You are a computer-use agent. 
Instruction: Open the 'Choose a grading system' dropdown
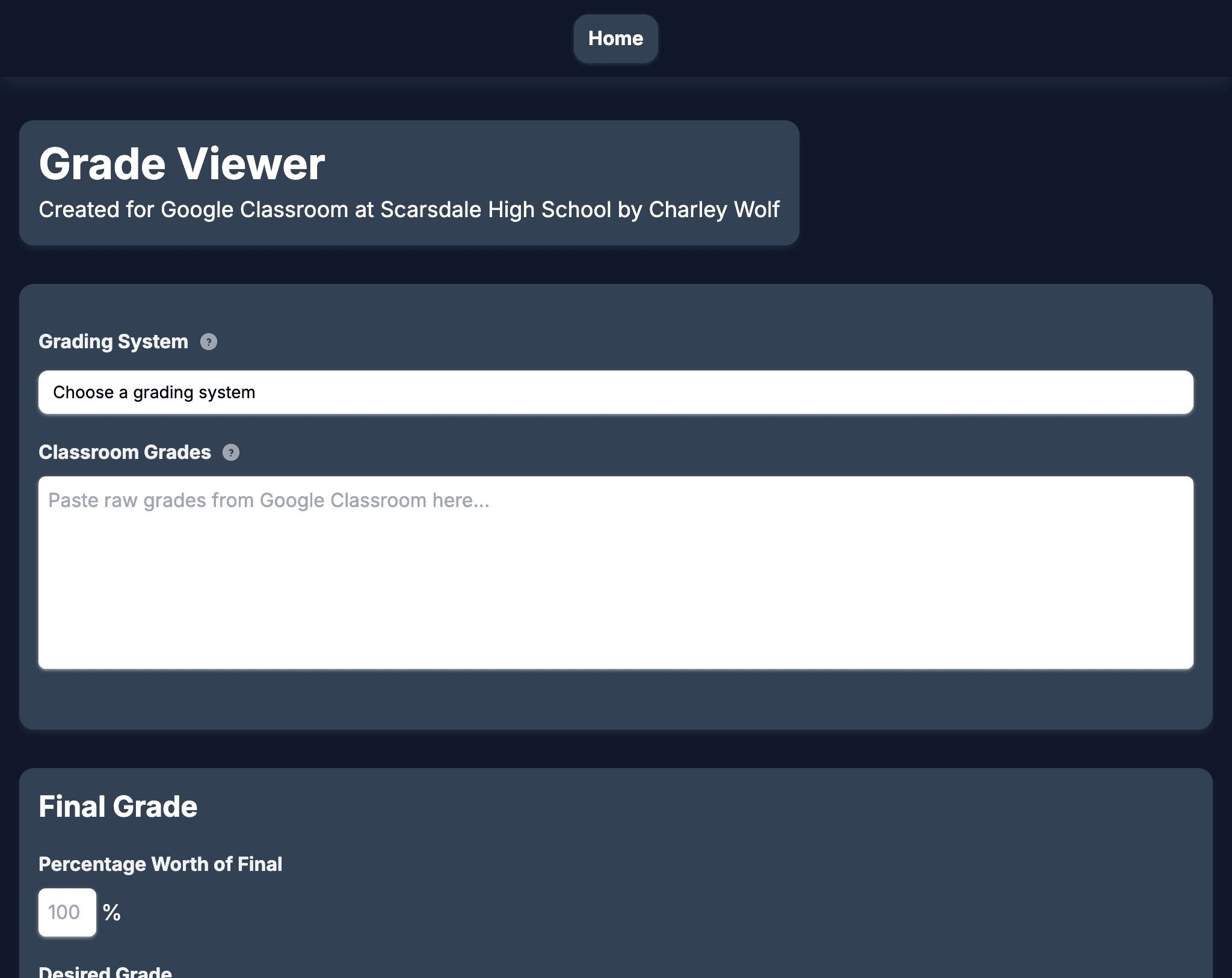pos(616,392)
